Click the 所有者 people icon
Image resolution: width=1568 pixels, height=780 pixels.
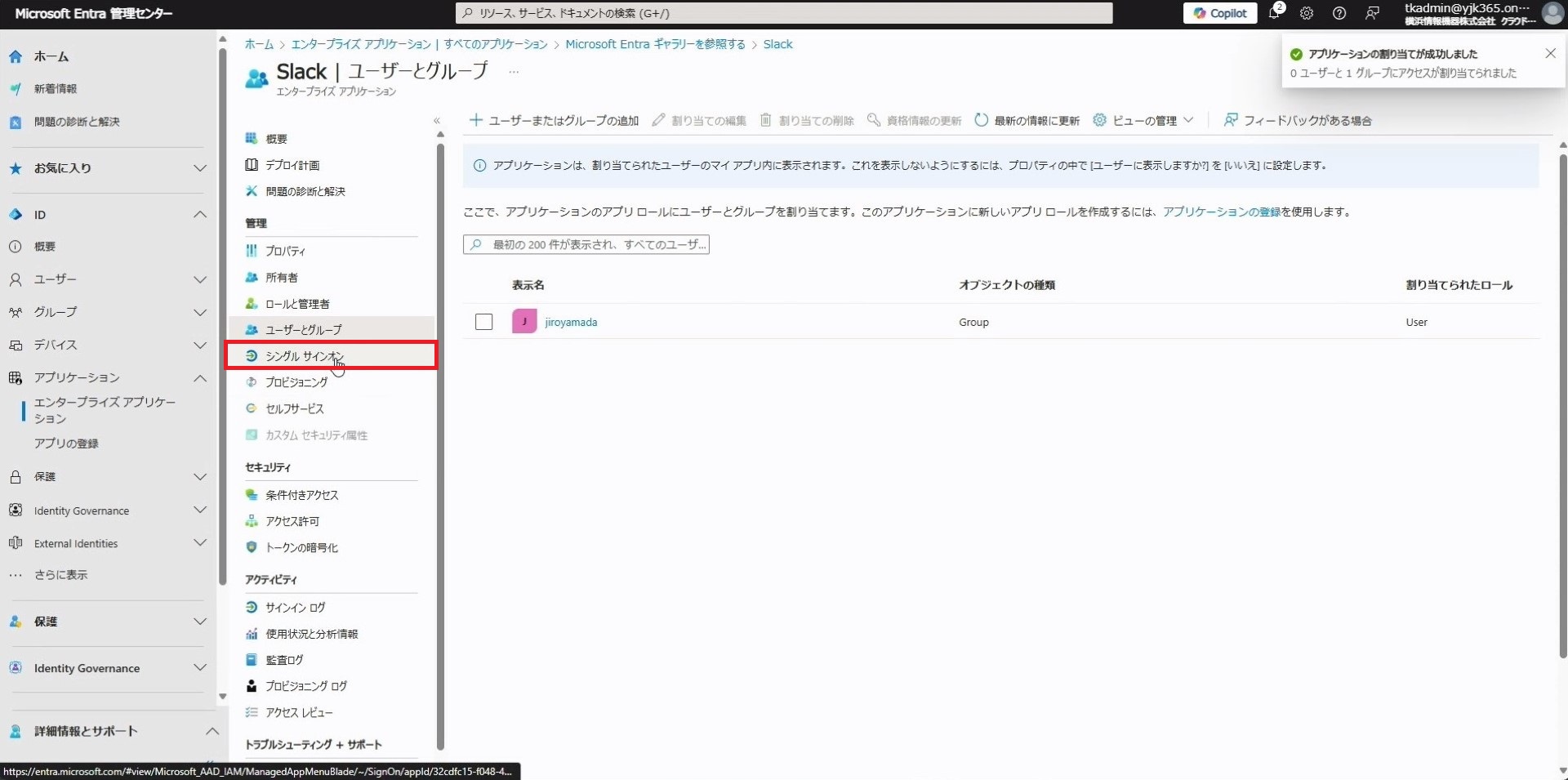click(252, 278)
